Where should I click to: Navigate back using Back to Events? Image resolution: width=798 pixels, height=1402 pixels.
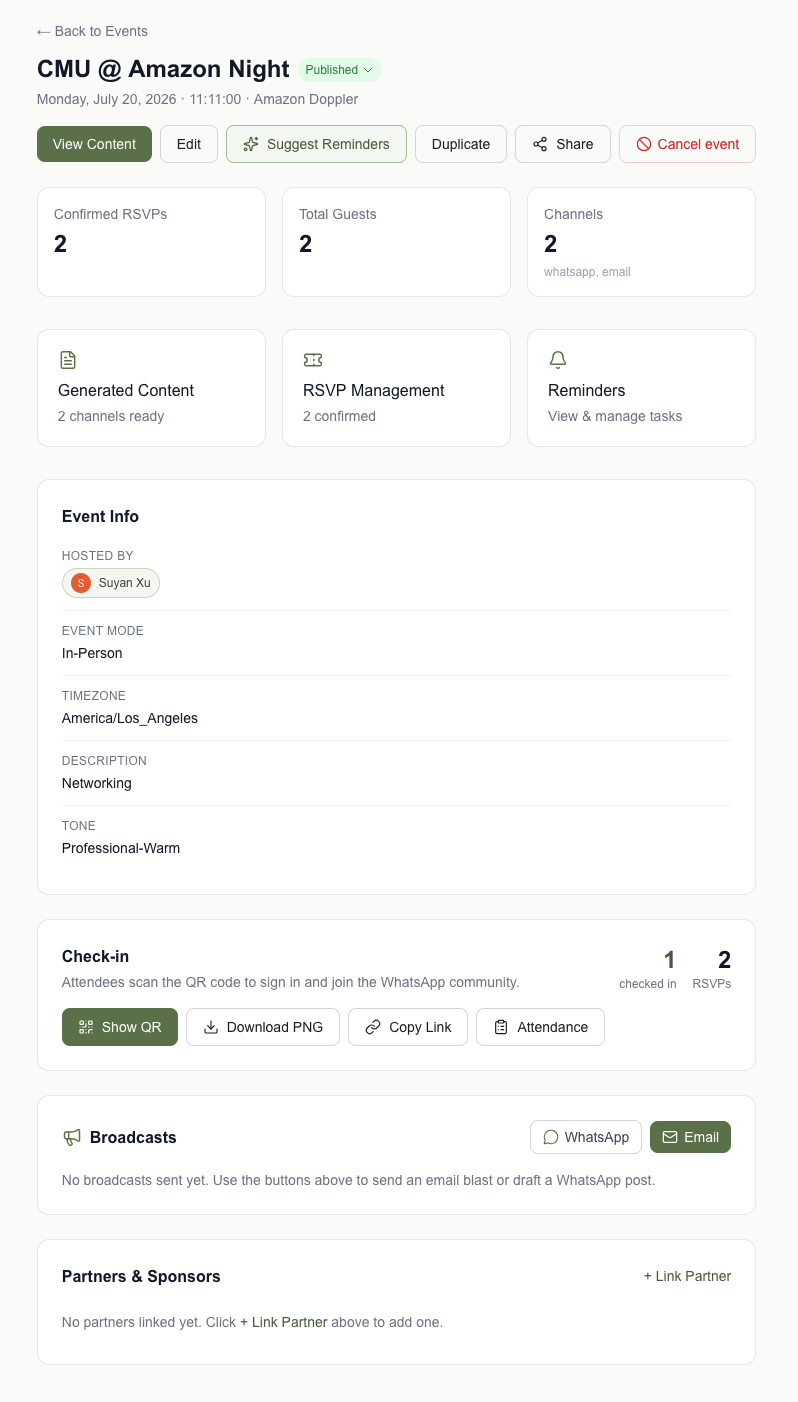(91, 31)
